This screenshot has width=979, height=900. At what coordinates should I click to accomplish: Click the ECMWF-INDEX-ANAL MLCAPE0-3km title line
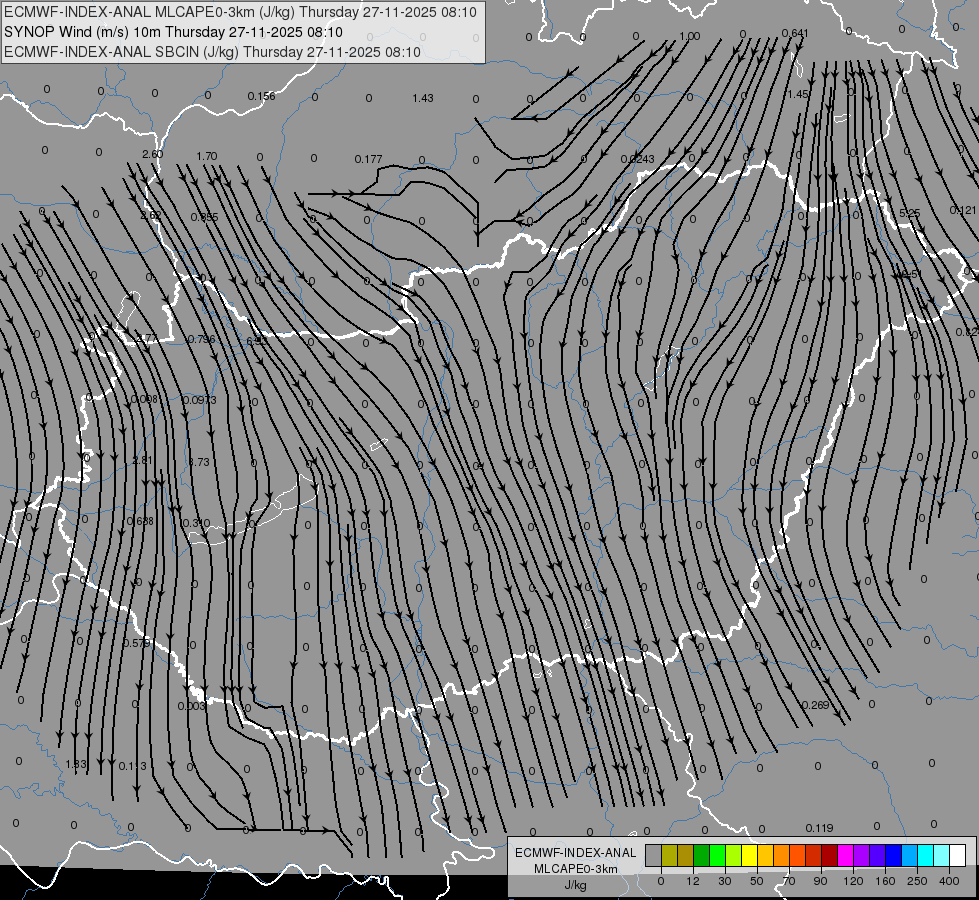click(x=240, y=12)
